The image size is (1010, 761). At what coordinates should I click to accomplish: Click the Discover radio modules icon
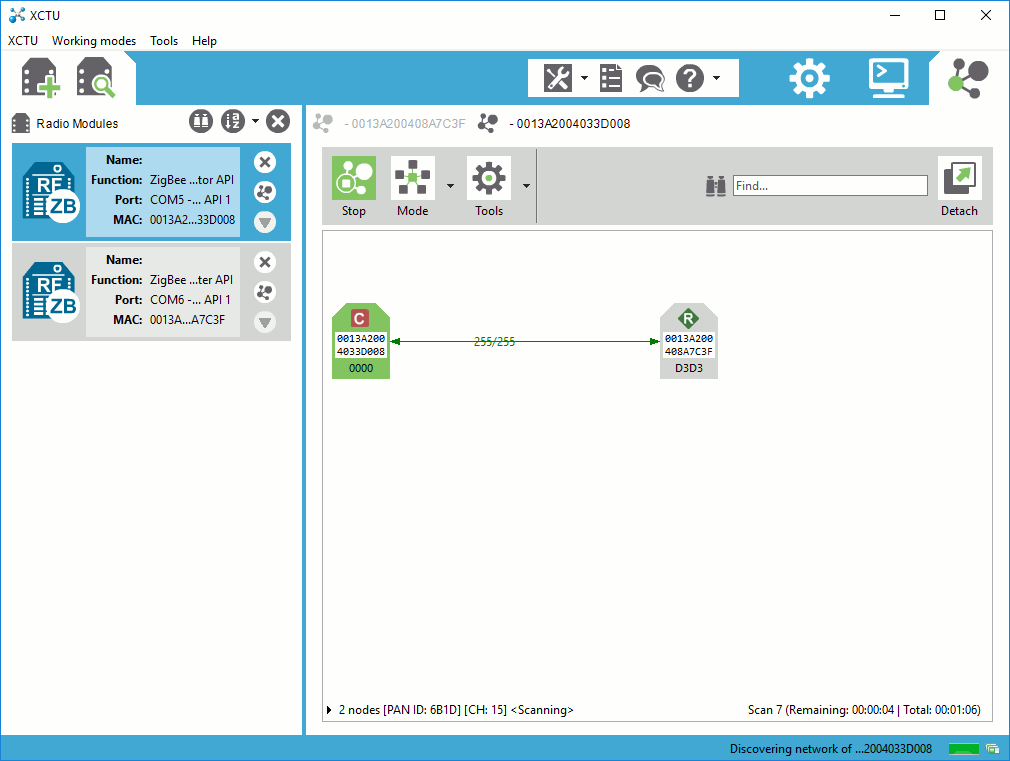(95, 78)
